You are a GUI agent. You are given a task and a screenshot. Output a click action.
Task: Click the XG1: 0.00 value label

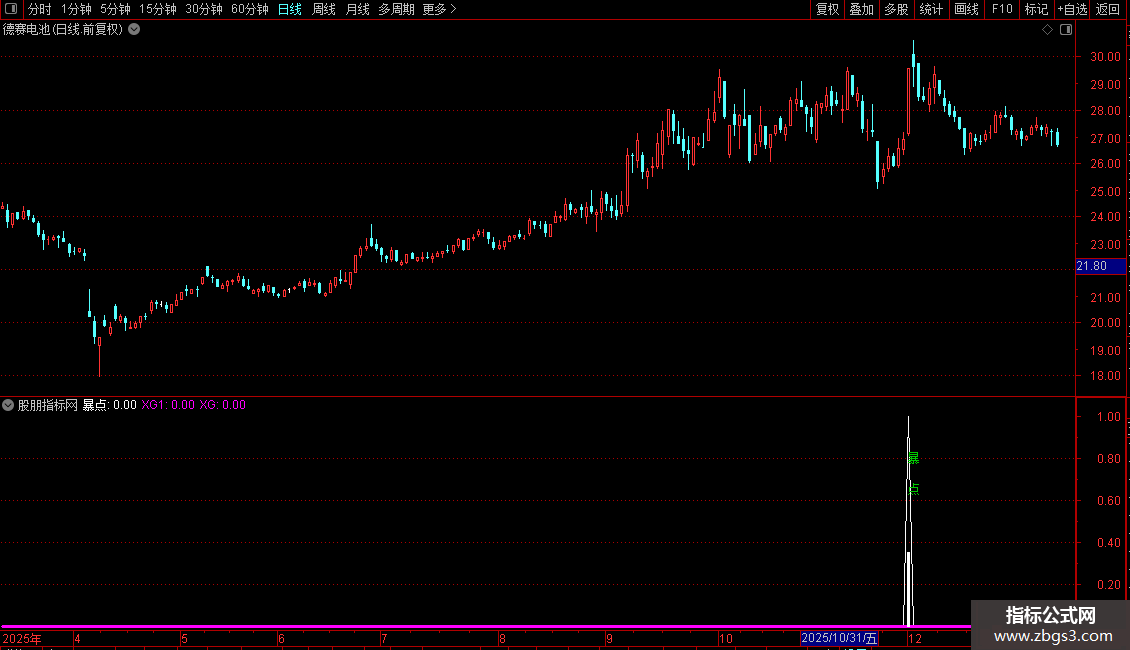(x=168, y=405)
